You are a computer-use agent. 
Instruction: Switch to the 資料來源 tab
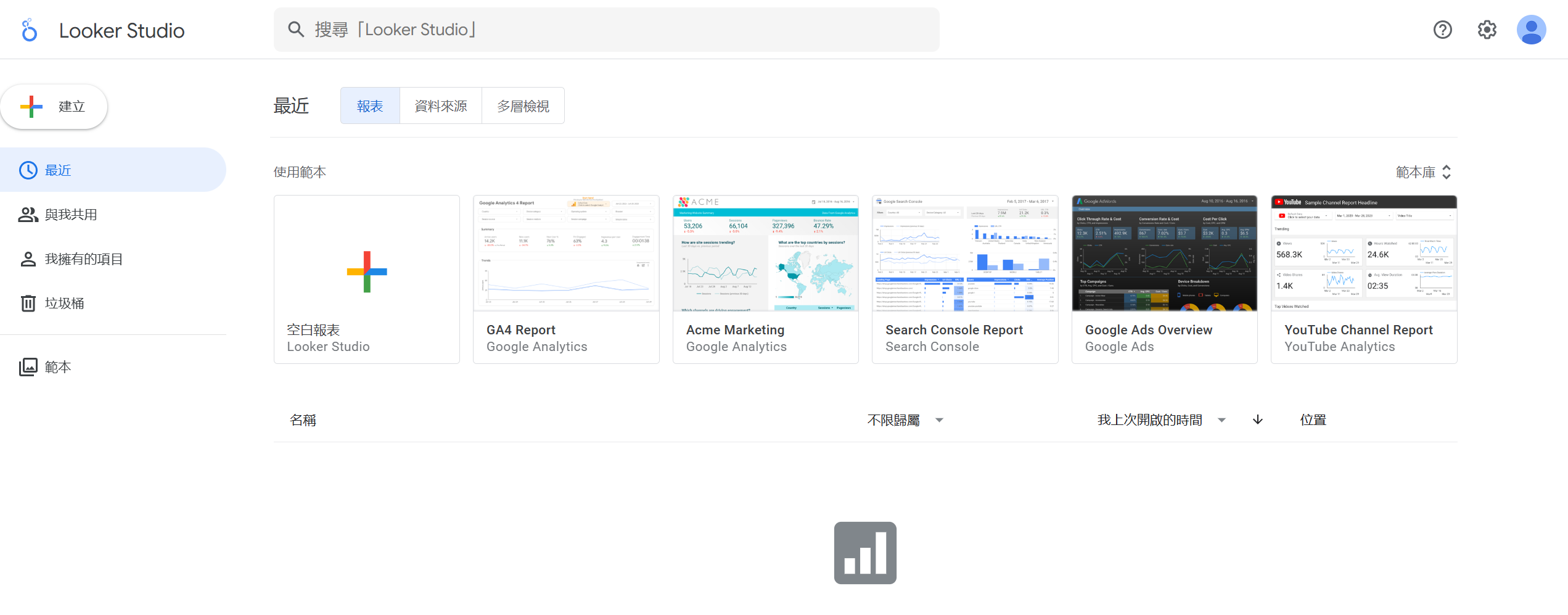click(x=440, y=106)
